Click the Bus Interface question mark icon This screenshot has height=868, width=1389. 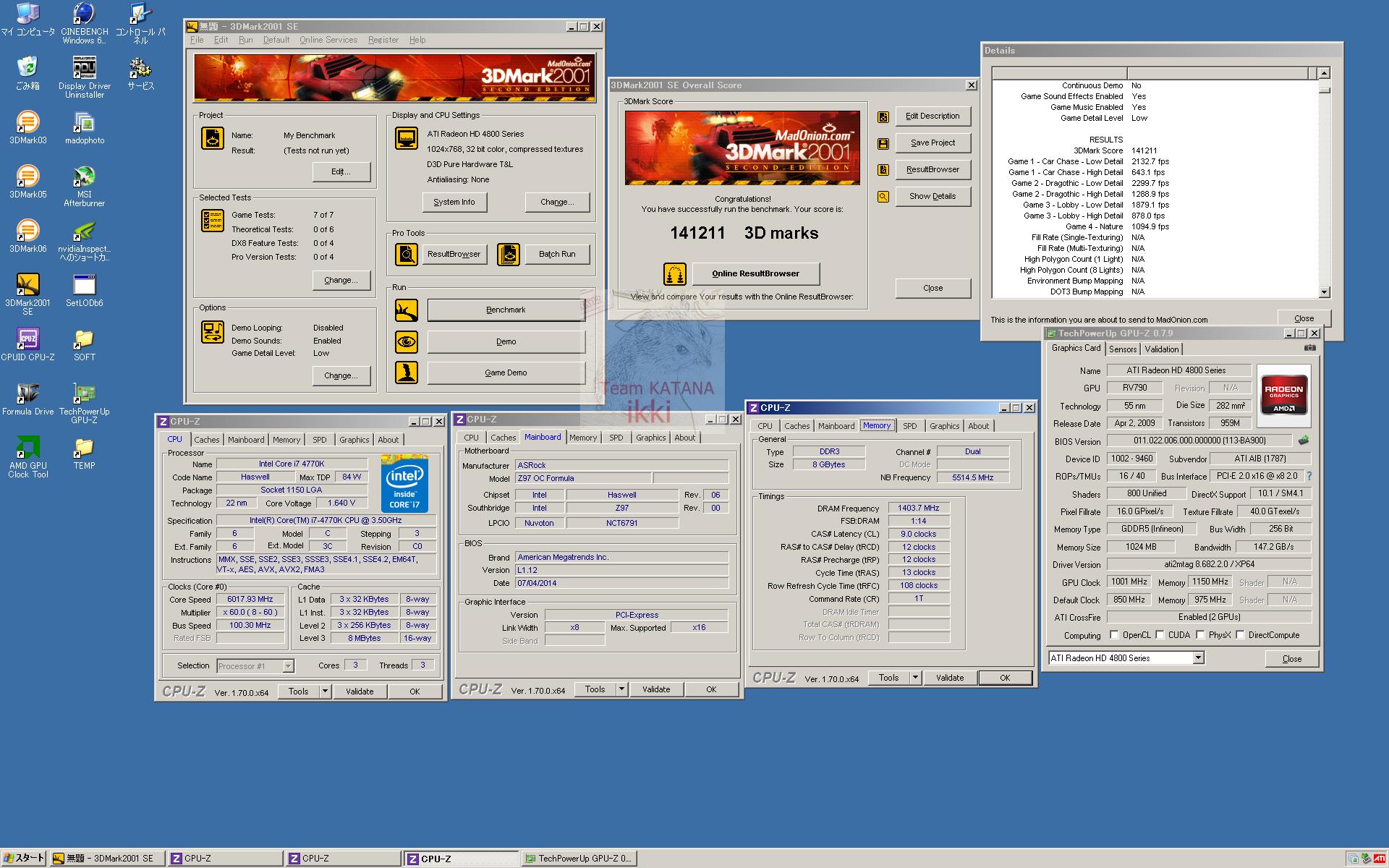(1309, 476)
